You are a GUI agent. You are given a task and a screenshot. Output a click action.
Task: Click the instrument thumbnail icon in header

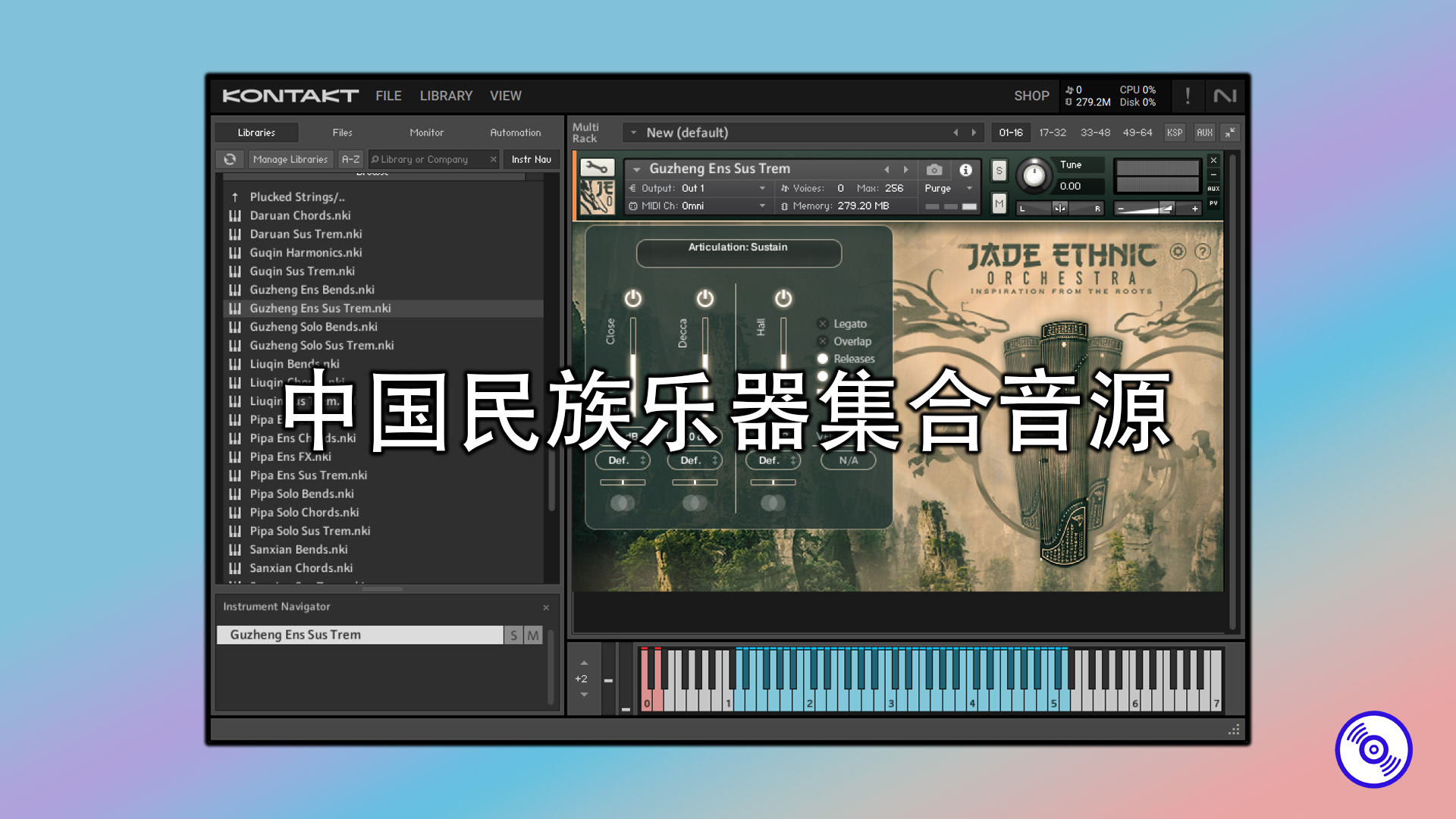pyautogui.click(x=597, y=196)
